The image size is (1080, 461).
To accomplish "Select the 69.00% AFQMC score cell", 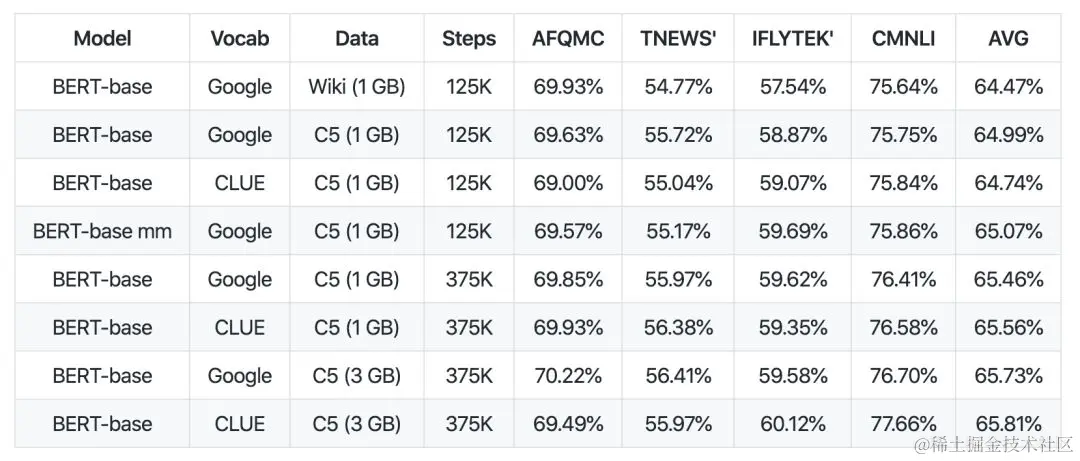I will point(568,183).
